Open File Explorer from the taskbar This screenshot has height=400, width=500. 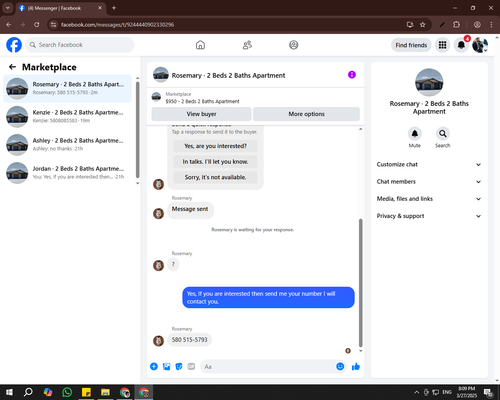point(105,392)
